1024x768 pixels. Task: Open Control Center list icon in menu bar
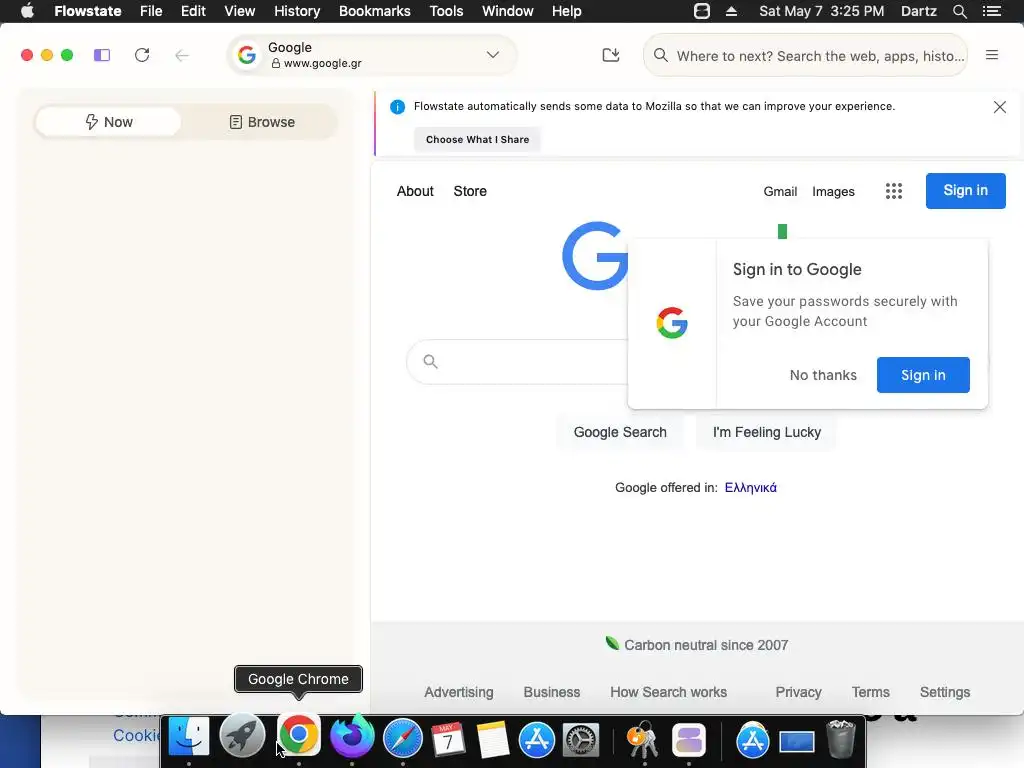coord(991,11)
